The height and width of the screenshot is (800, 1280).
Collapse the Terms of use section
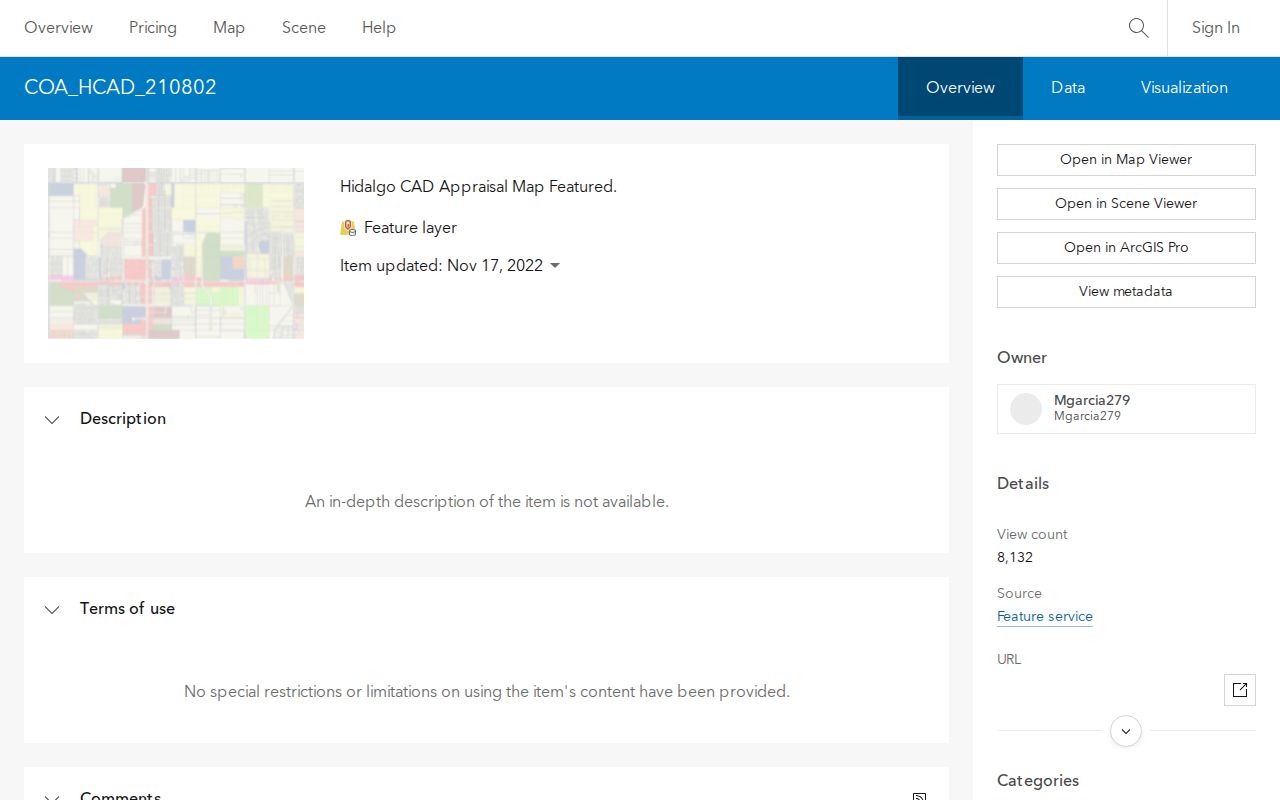point(52,609)
